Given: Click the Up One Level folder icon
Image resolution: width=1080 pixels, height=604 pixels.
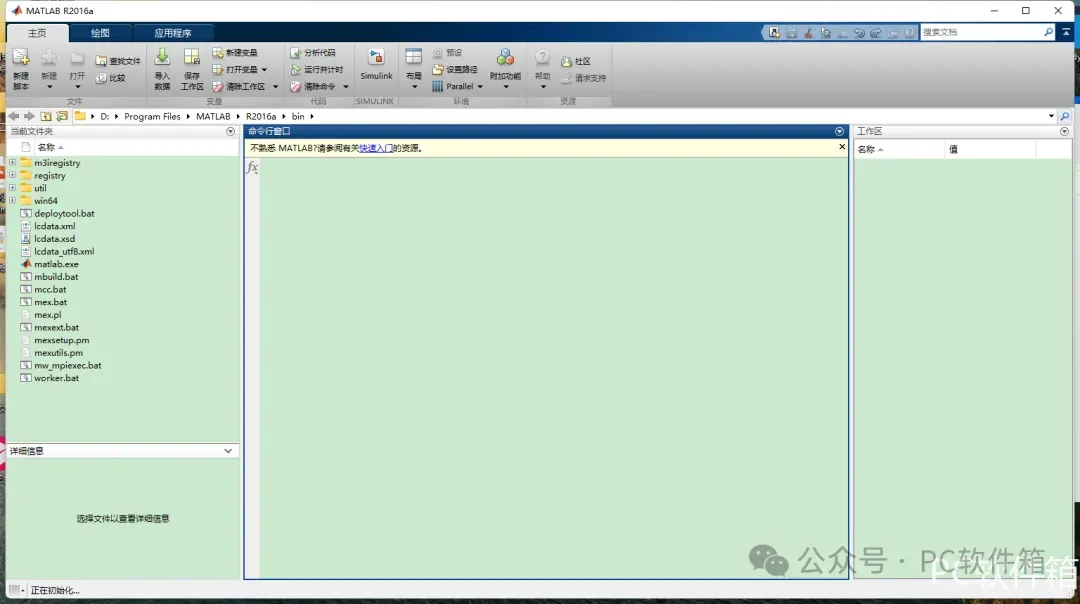Looking at the screenshot, I should 45,116.
